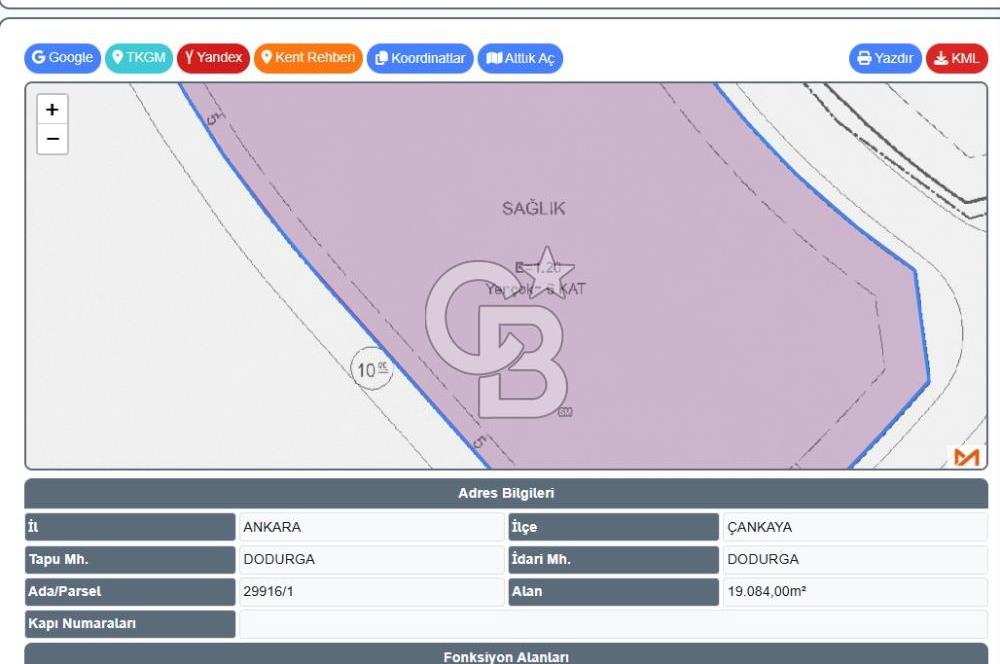This screenshot has height=664, width=1000.
Task: Open the parcel in Google maps
Action: [x=62, y=58]
